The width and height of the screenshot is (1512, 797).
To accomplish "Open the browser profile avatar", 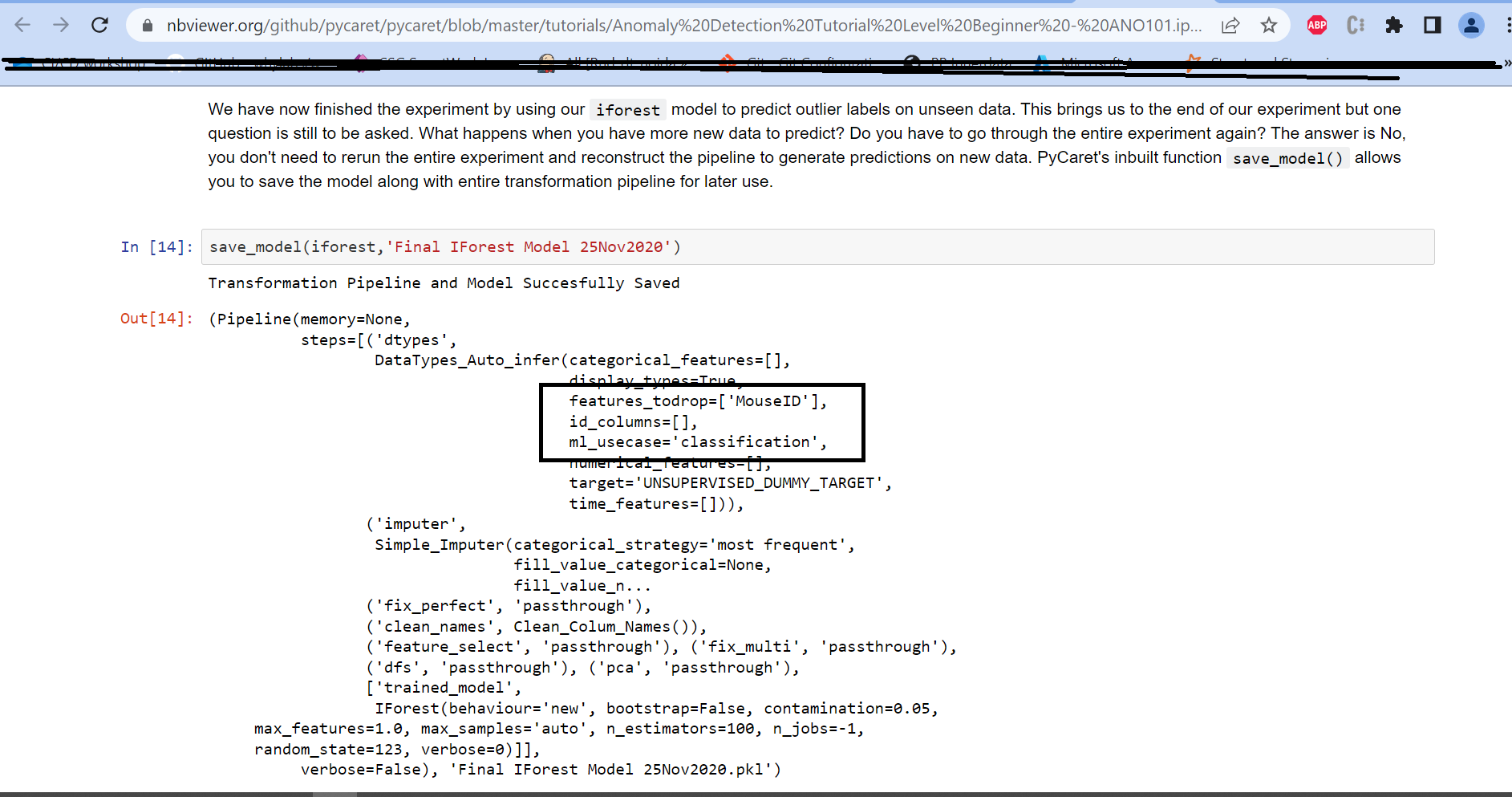I will click(x=1470, y=25).
